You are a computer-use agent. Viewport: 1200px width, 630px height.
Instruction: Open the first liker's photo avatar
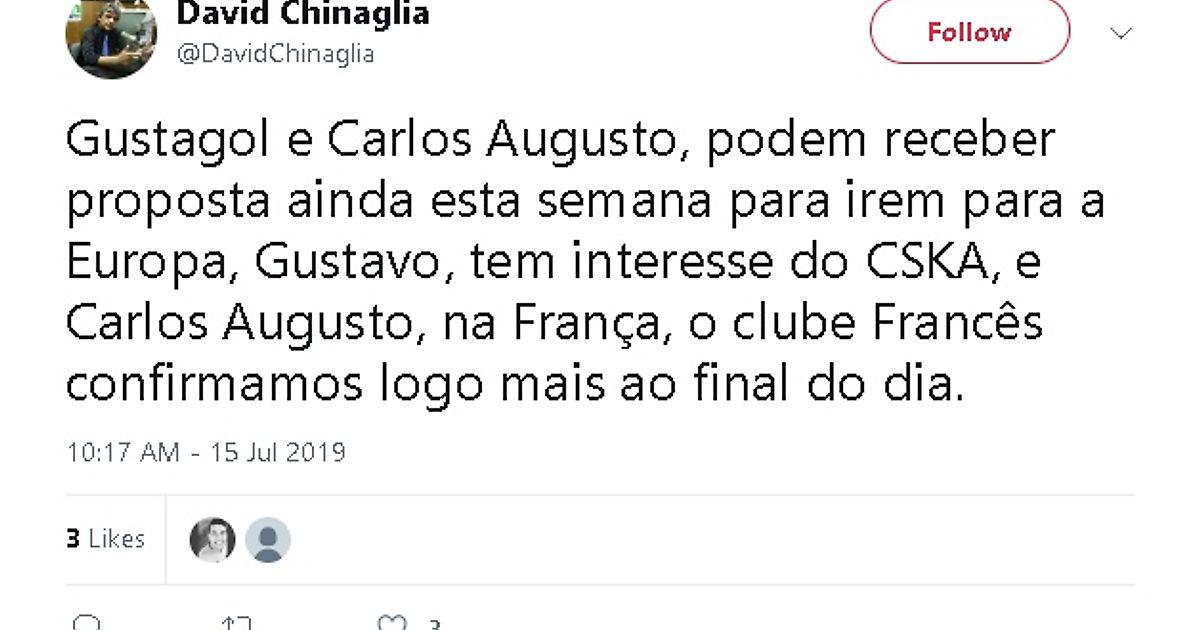pyautogui.click(x=213, y=540)
